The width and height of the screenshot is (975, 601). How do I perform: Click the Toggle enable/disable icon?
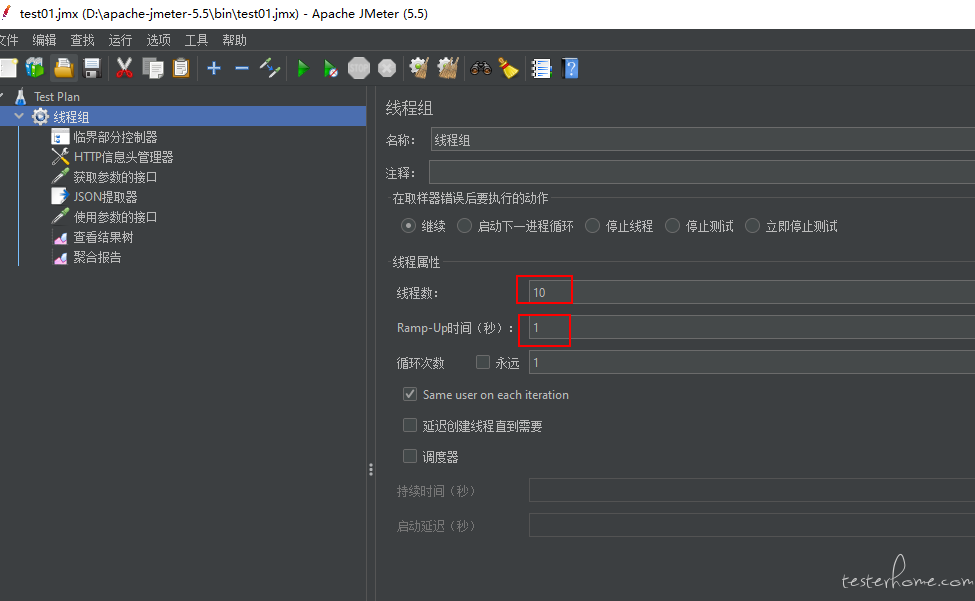tap(270, 68)
